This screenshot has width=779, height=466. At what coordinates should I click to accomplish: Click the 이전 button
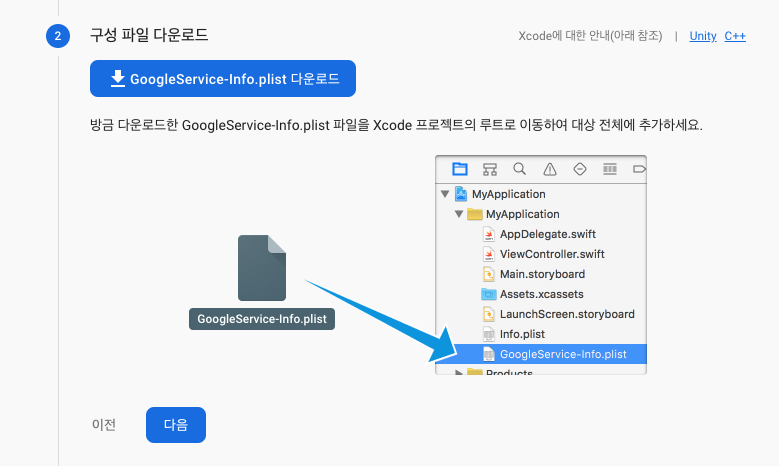(104, 425)
